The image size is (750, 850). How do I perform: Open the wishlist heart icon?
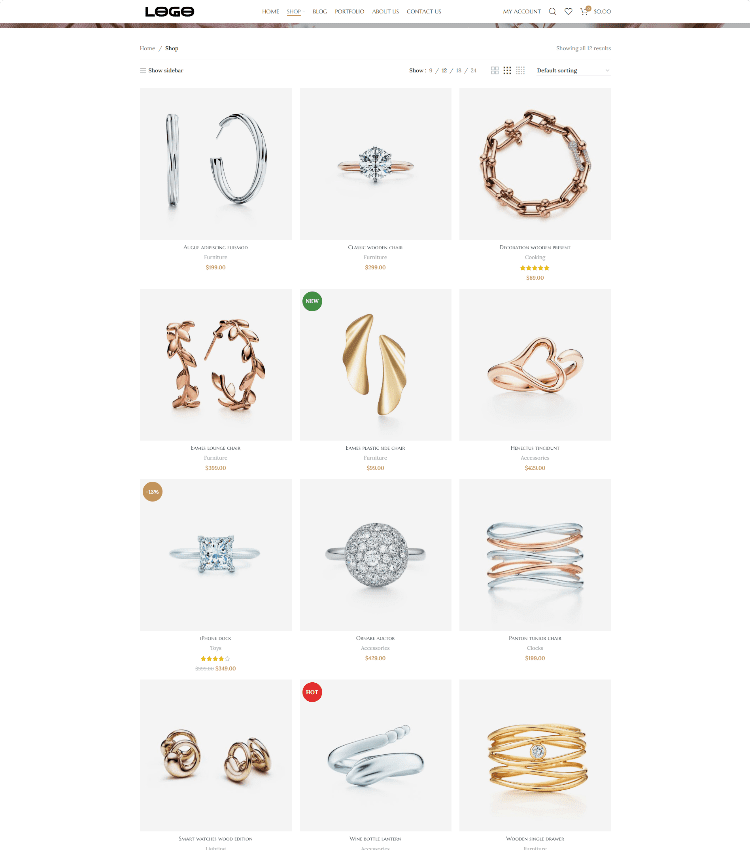point(568,11)
